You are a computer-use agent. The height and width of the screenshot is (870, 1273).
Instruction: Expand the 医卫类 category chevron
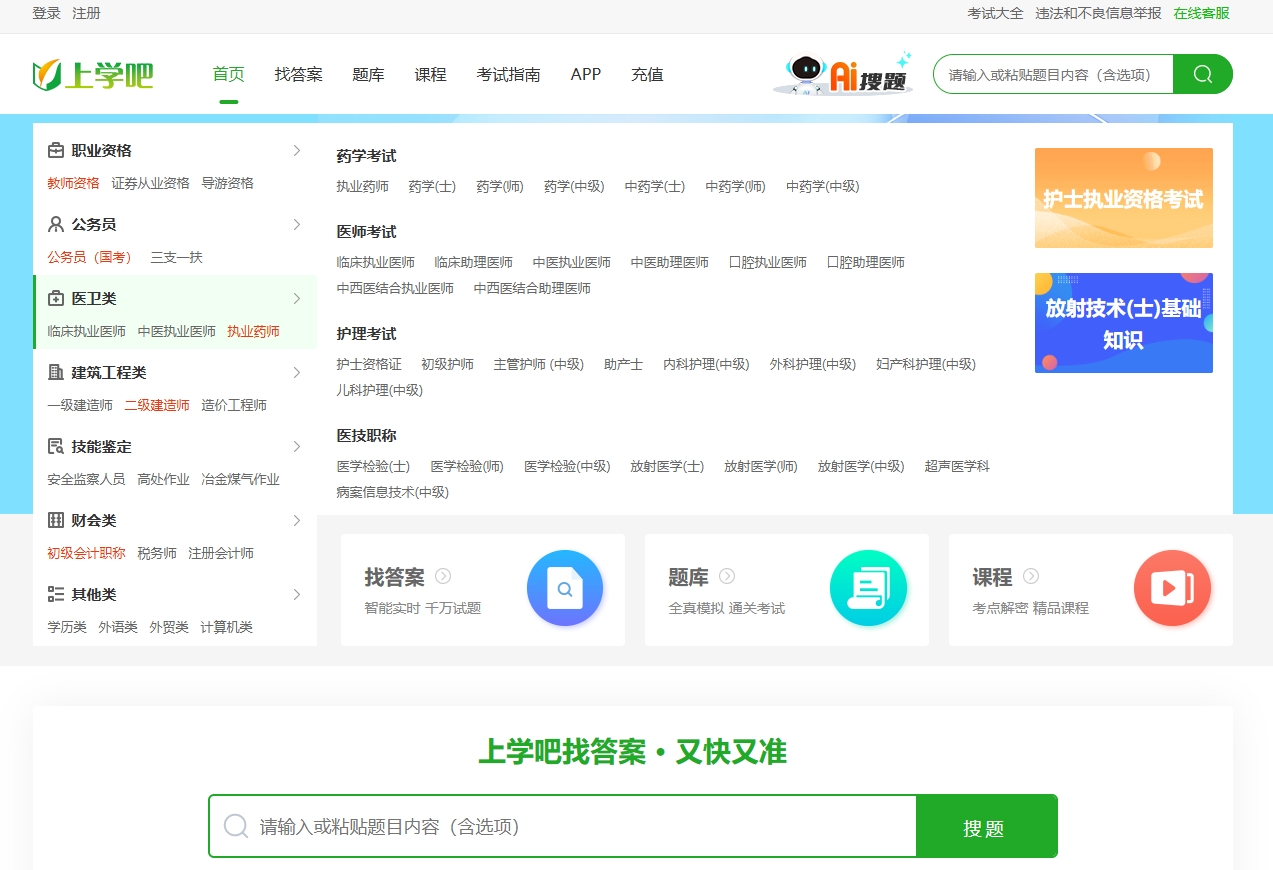297,298
